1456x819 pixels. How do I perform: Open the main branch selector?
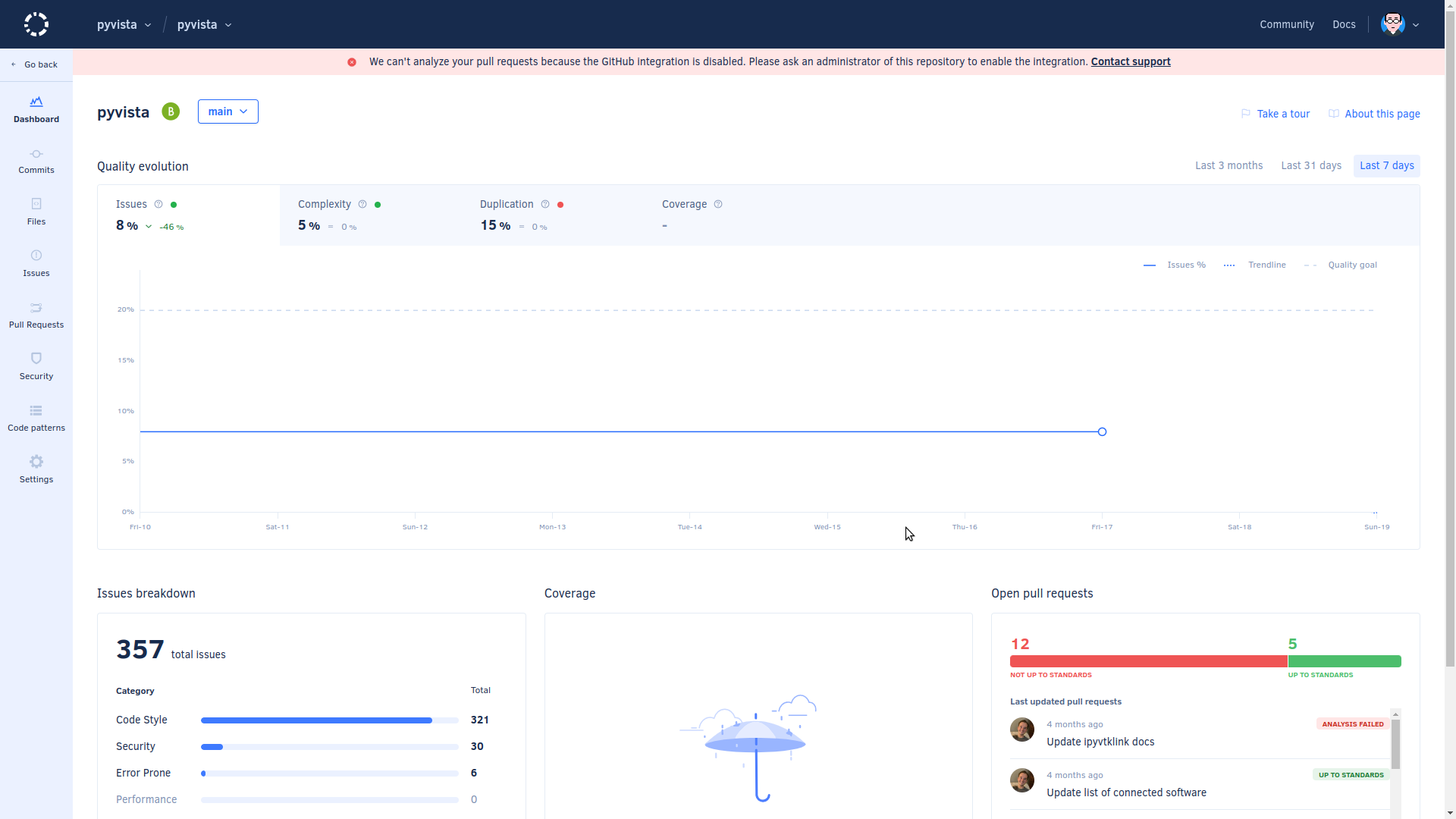[228, 111]
